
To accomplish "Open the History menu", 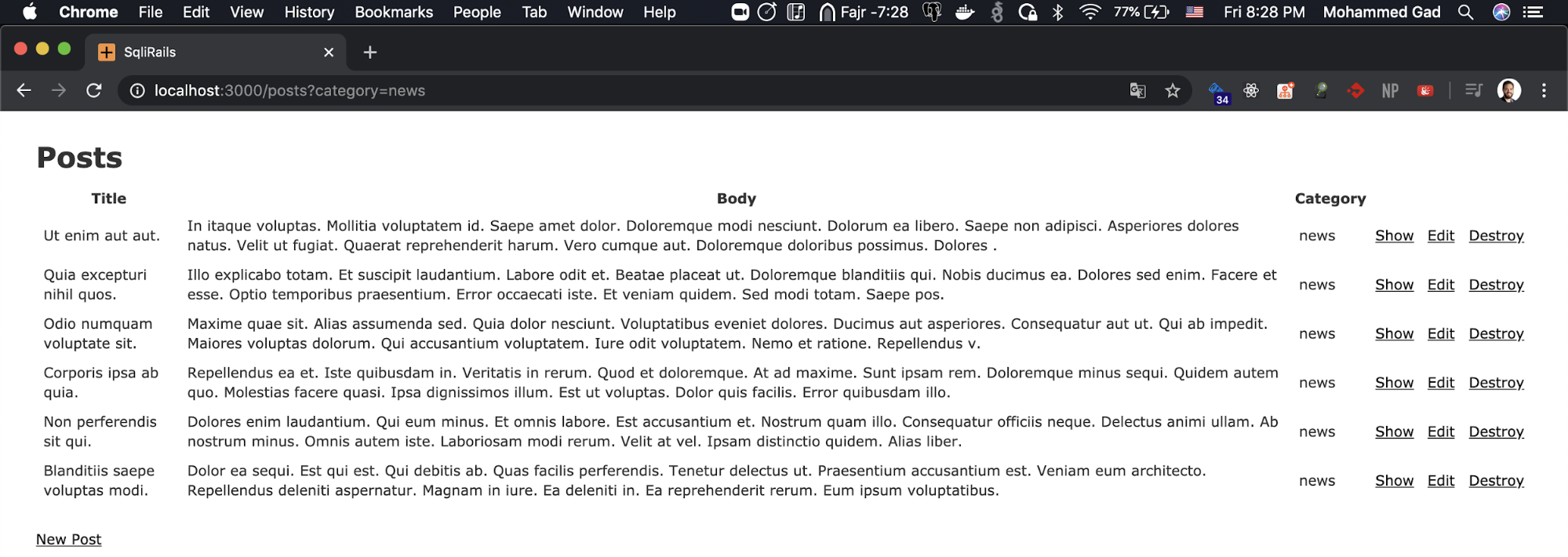I will (309, 12).
